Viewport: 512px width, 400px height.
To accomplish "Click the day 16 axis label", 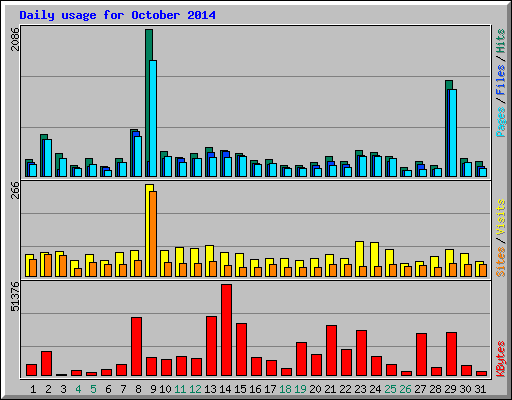I will click(x=255, y=389).
